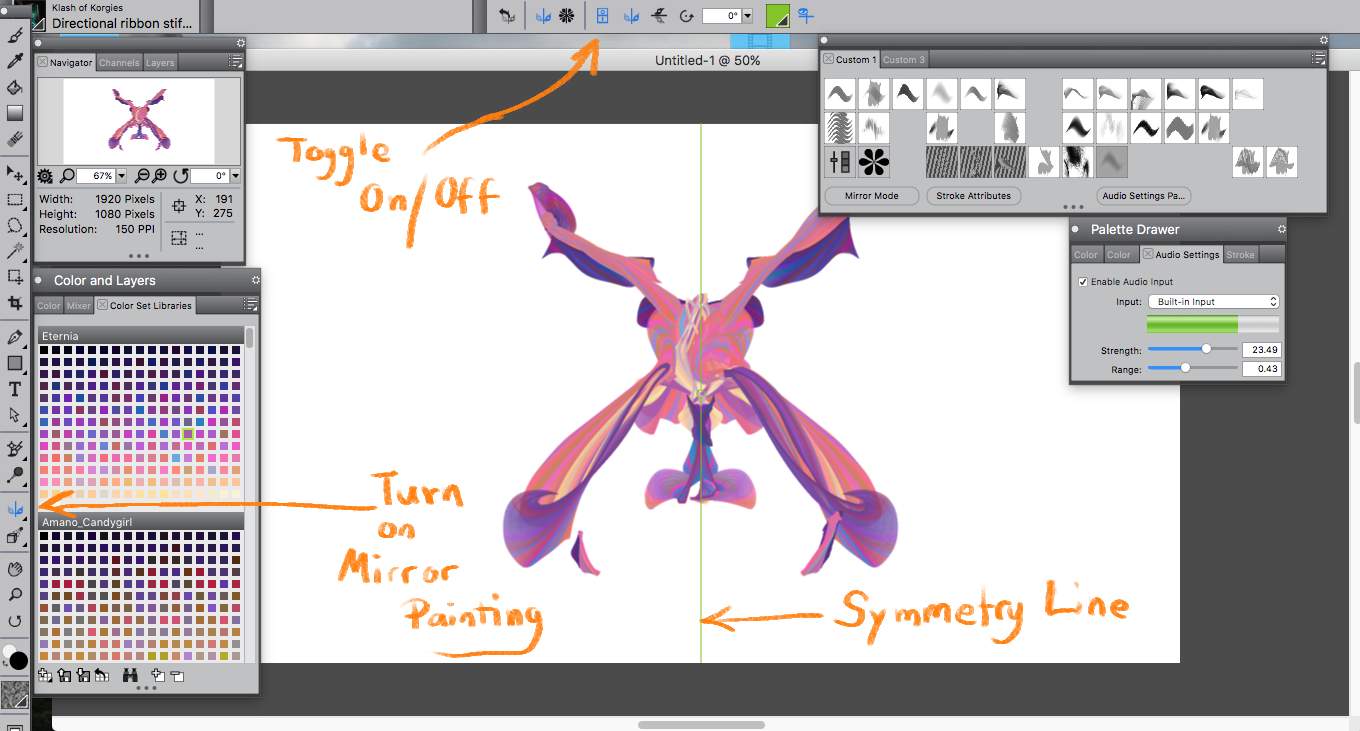Click the Stroke Attributes button

point(973,196)
